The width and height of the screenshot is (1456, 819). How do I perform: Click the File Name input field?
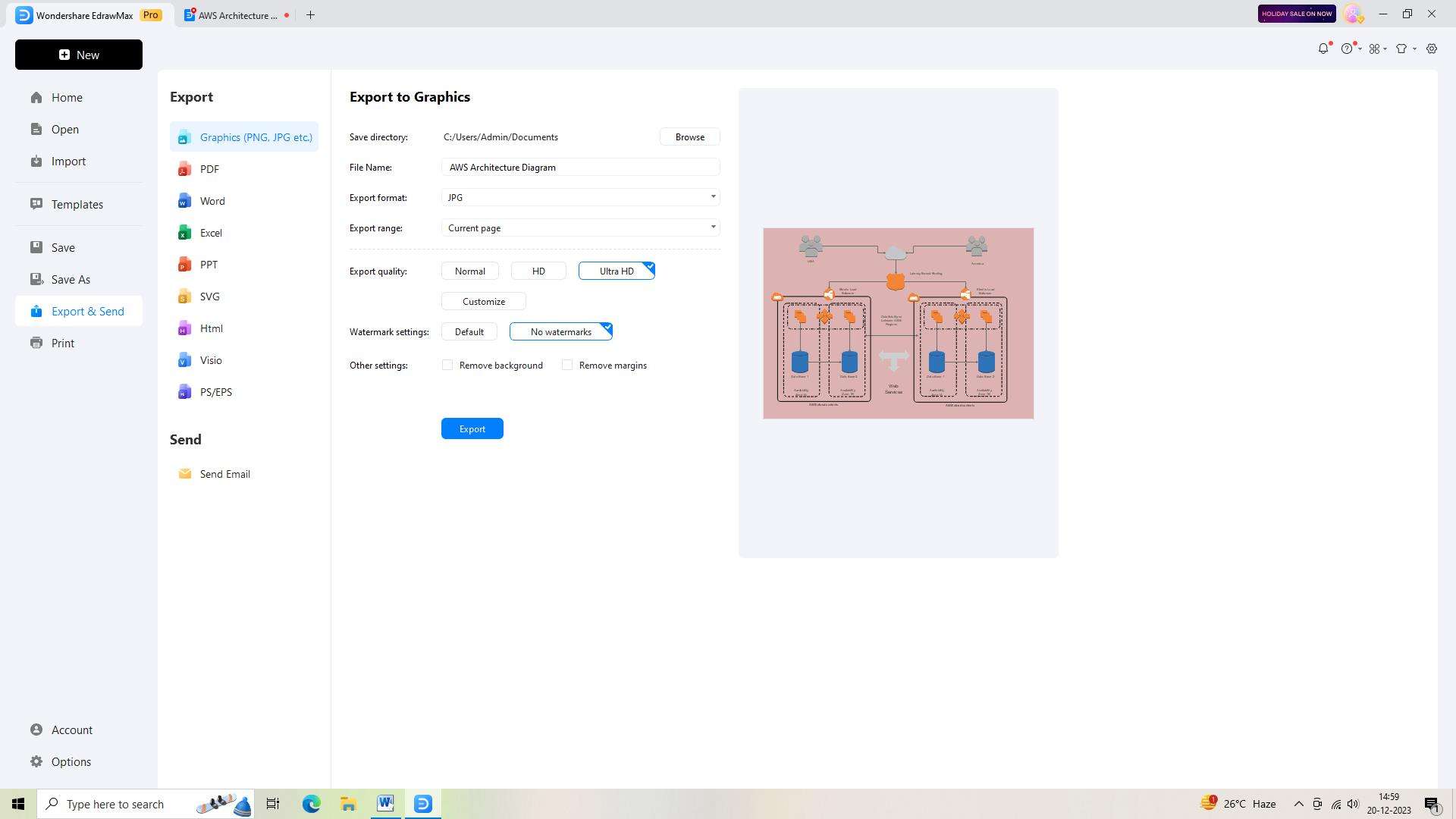tap(580, 167)
